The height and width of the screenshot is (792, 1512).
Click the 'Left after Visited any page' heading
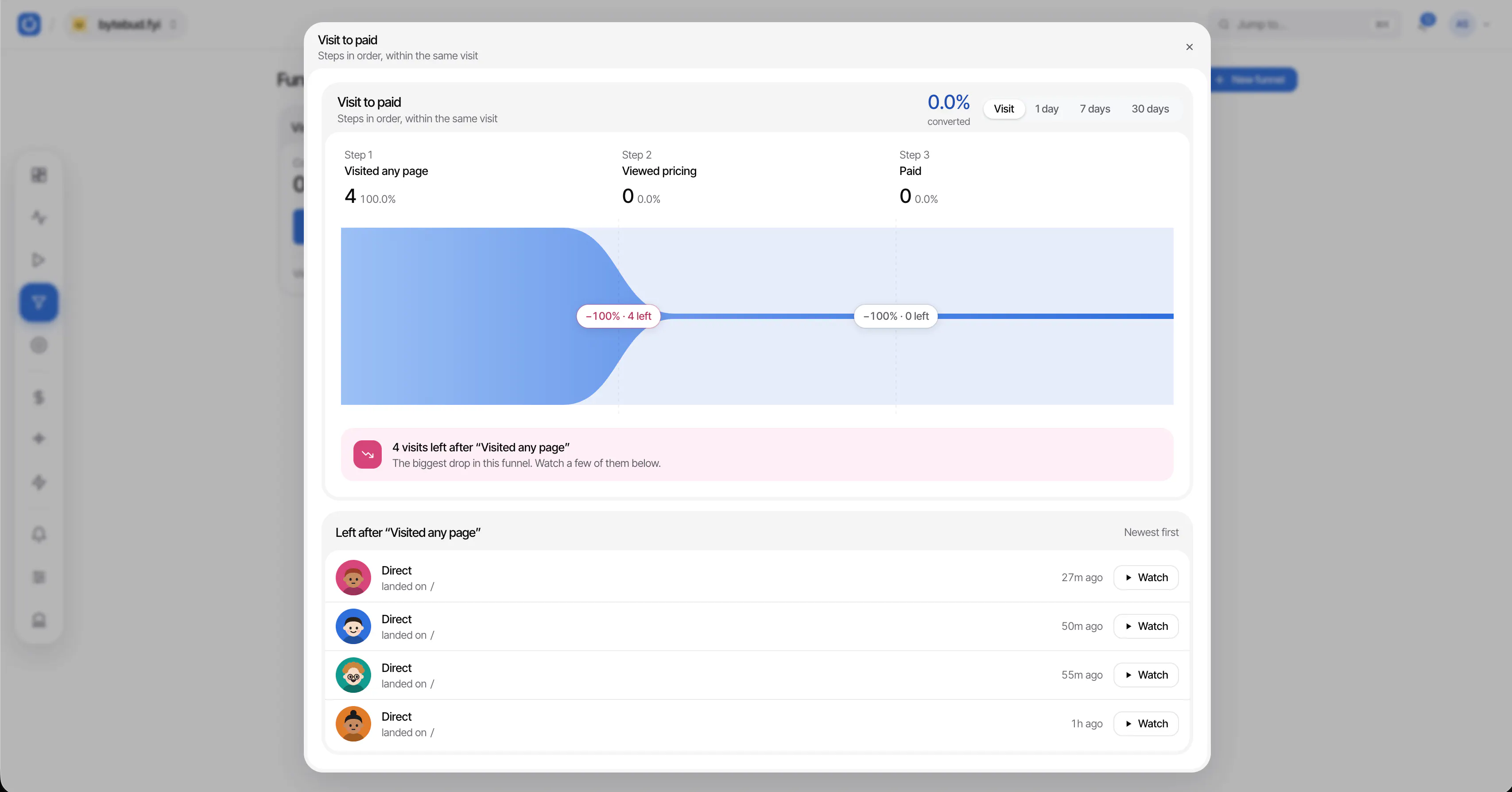[x=408, y=532]
